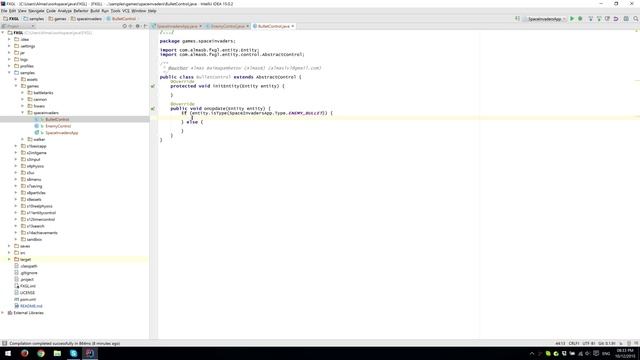Open the Refactor menu
640x360 pixels.
click(x=81, y=11)
